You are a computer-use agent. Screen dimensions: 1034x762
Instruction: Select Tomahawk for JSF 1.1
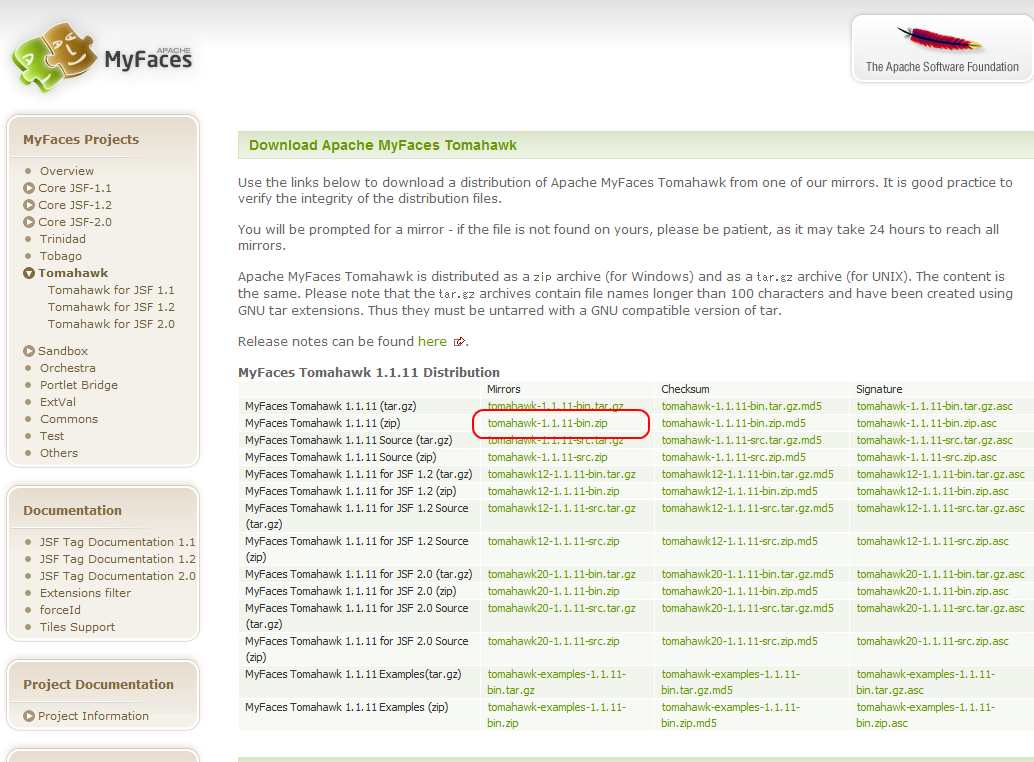(111, 290)
